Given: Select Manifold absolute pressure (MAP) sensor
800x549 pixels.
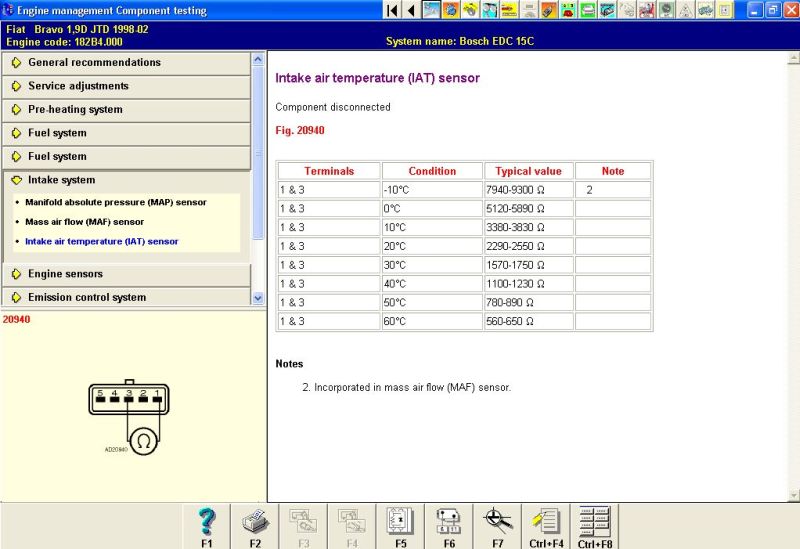Looking at the screenshot, I should tap(115, 202).
